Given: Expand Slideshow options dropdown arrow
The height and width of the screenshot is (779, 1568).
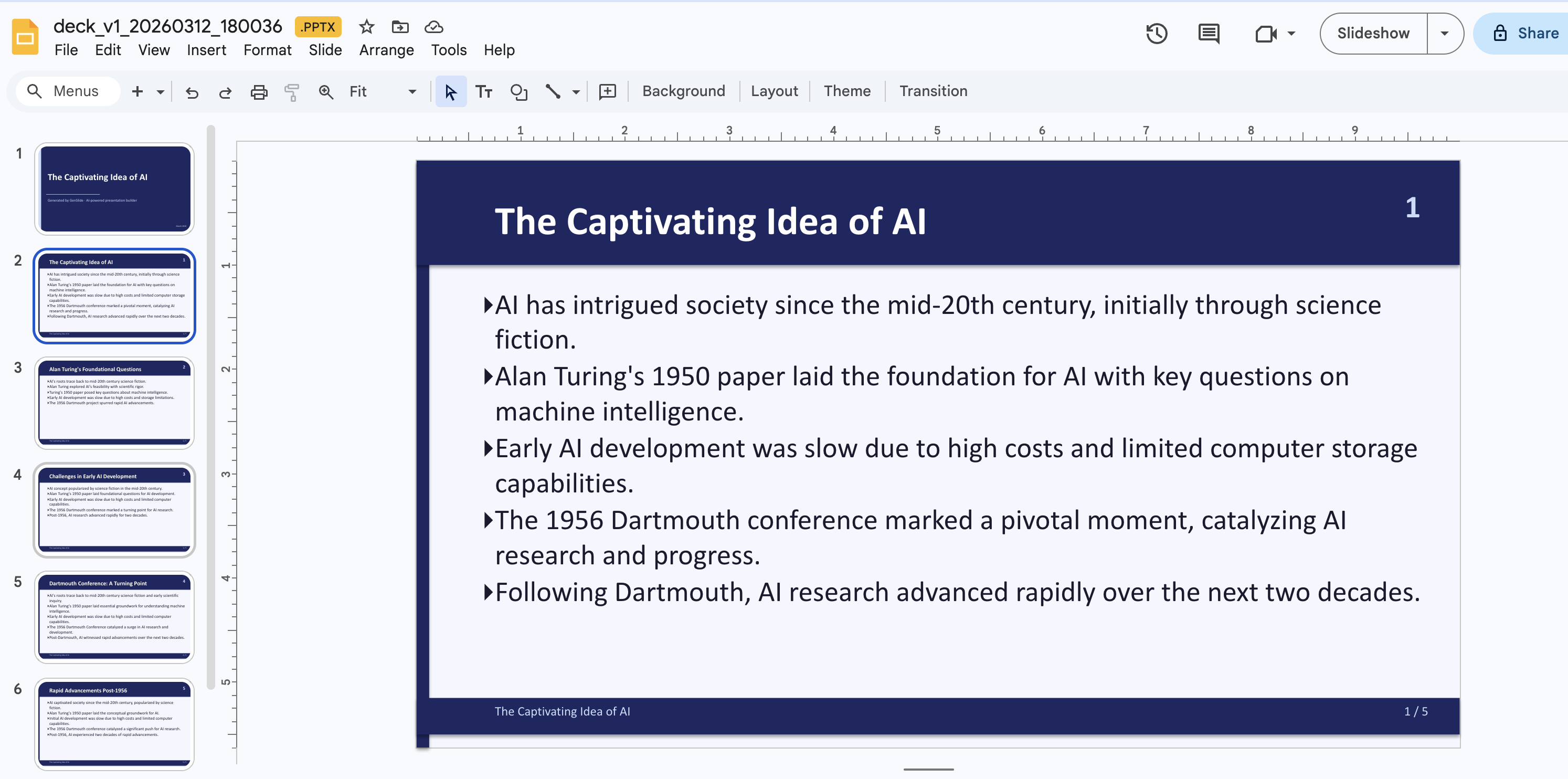Looking at the screenshot, I should click(x=1445, y=34).
